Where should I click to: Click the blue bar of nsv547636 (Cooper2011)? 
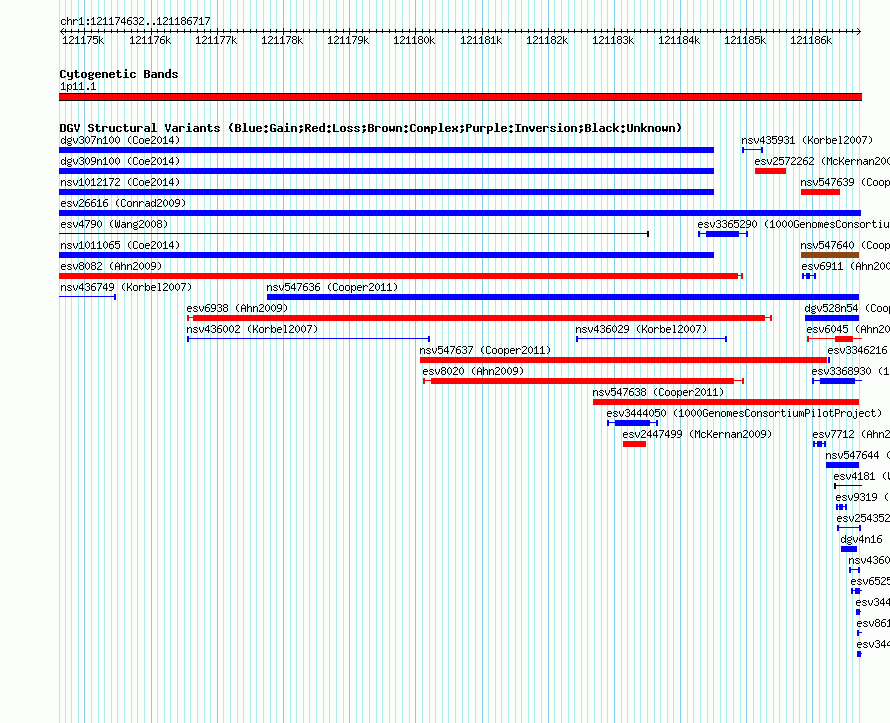[563, 297]
